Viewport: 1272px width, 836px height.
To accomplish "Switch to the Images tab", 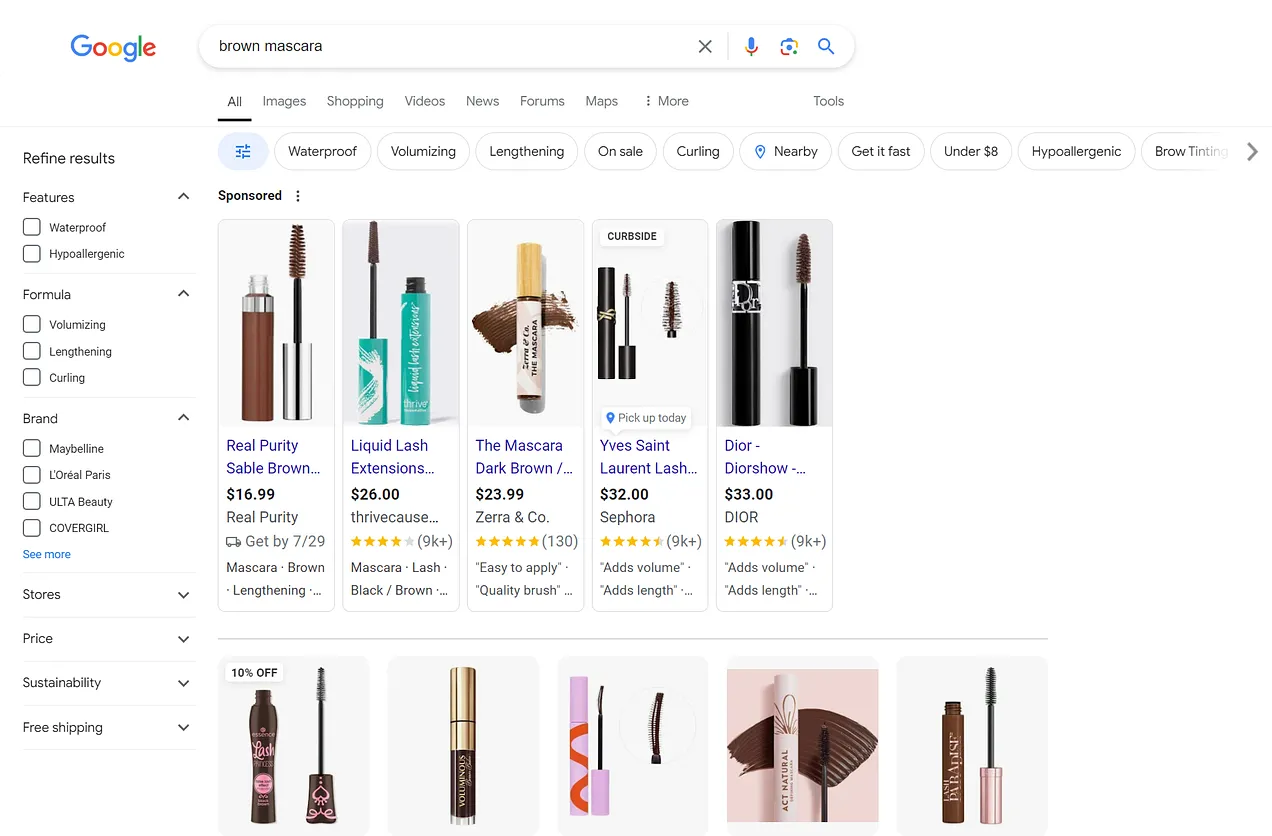I will [x=284, y=101].
